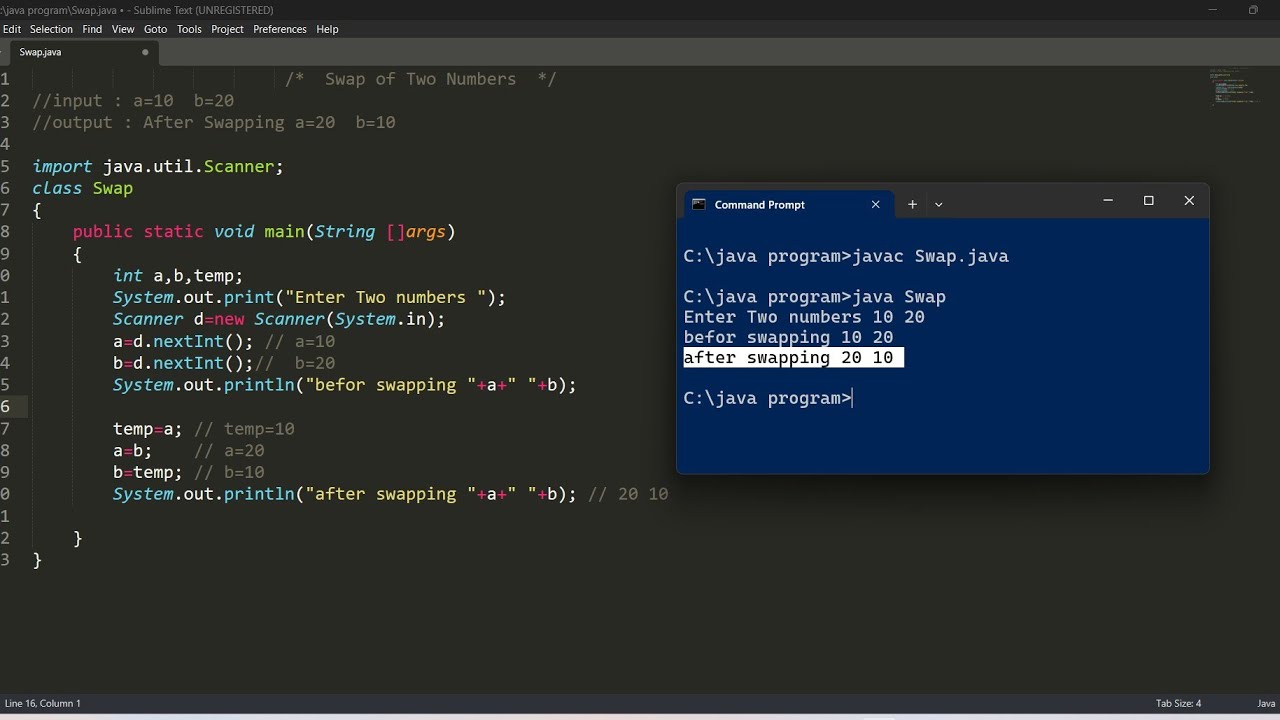Viewport: 1280px width, 720px height.
Task: Click the minimap code preview in Sublime Text
Action: pos(1235,87)
